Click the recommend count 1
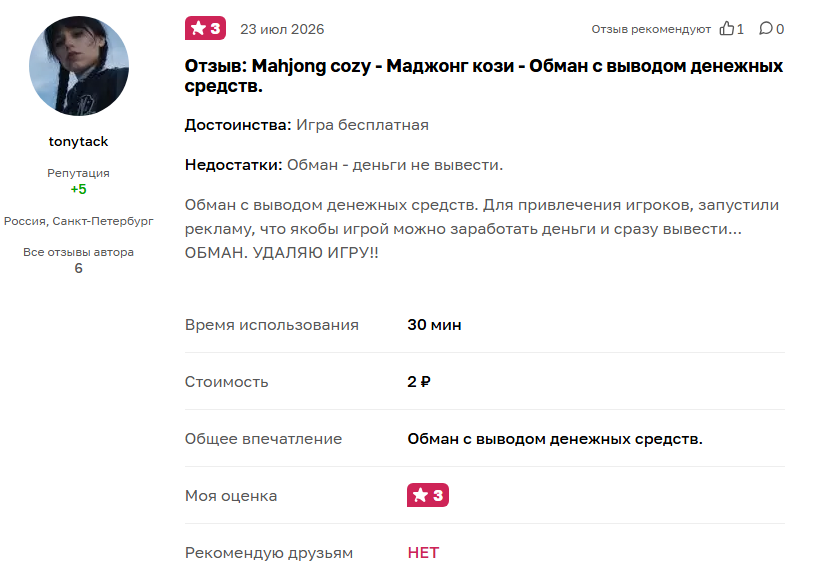This screenshot has height=576, width=815. 740,29
